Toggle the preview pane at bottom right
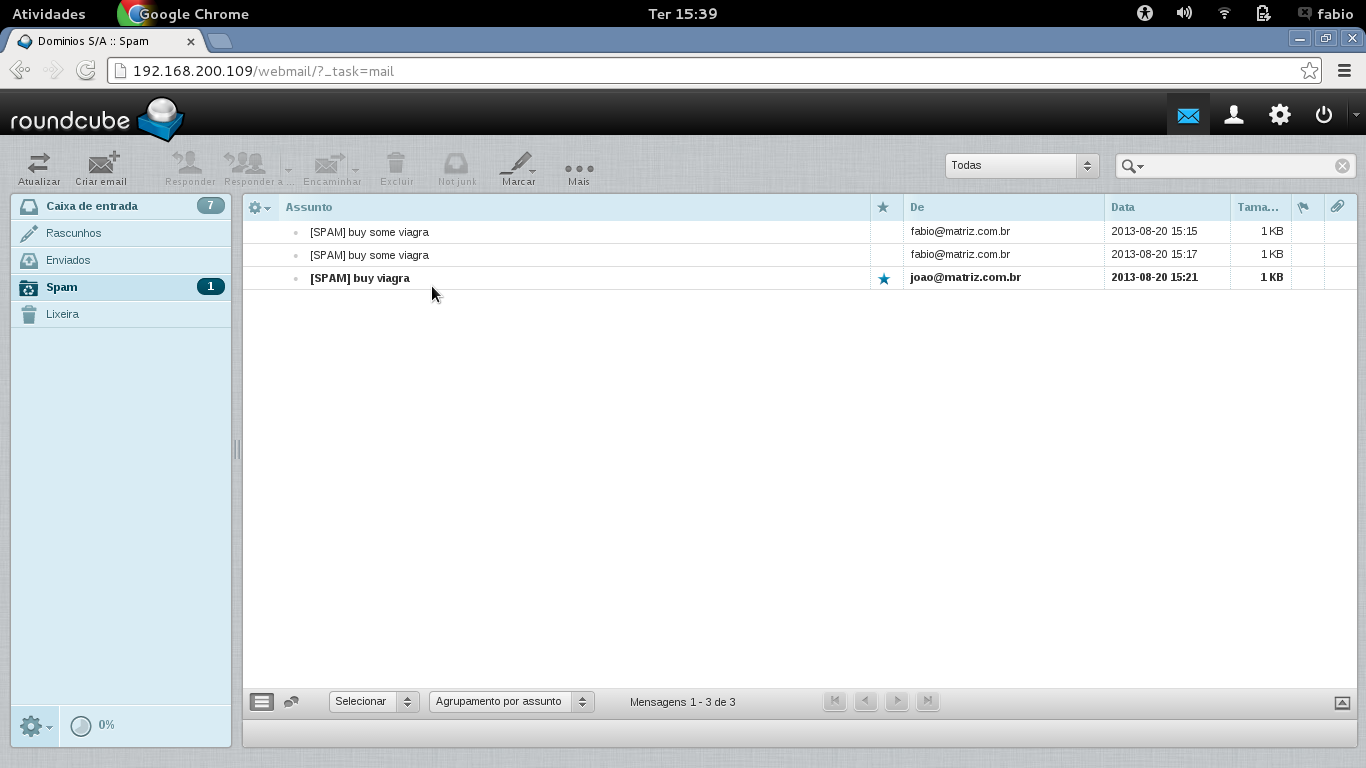The width and height of the screenshot is (1366, 768). click(x=1342, y=703)
